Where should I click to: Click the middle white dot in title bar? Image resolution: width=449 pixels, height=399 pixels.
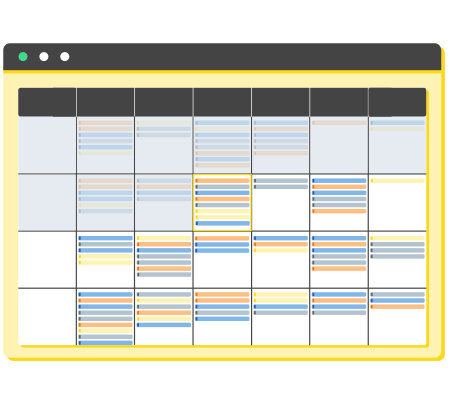click(44, 57)
